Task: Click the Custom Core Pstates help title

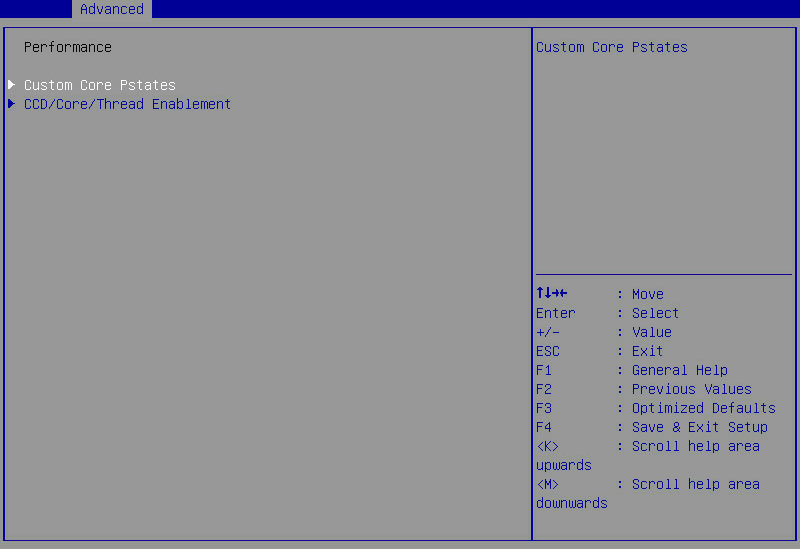Action: (x=612, y=47)
